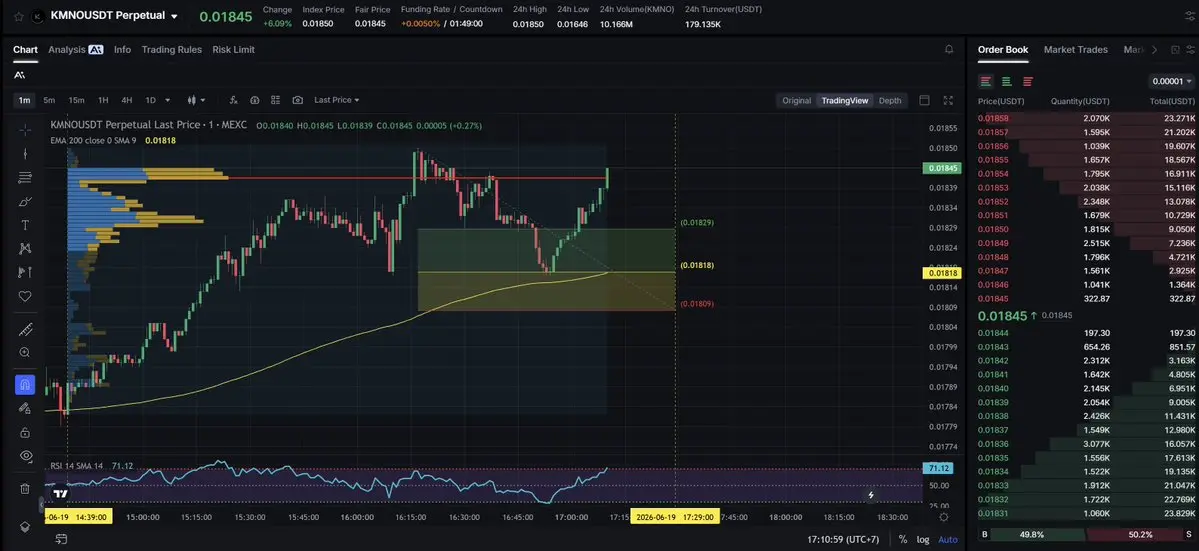Select the 1H timeframe

click(103, 100)
